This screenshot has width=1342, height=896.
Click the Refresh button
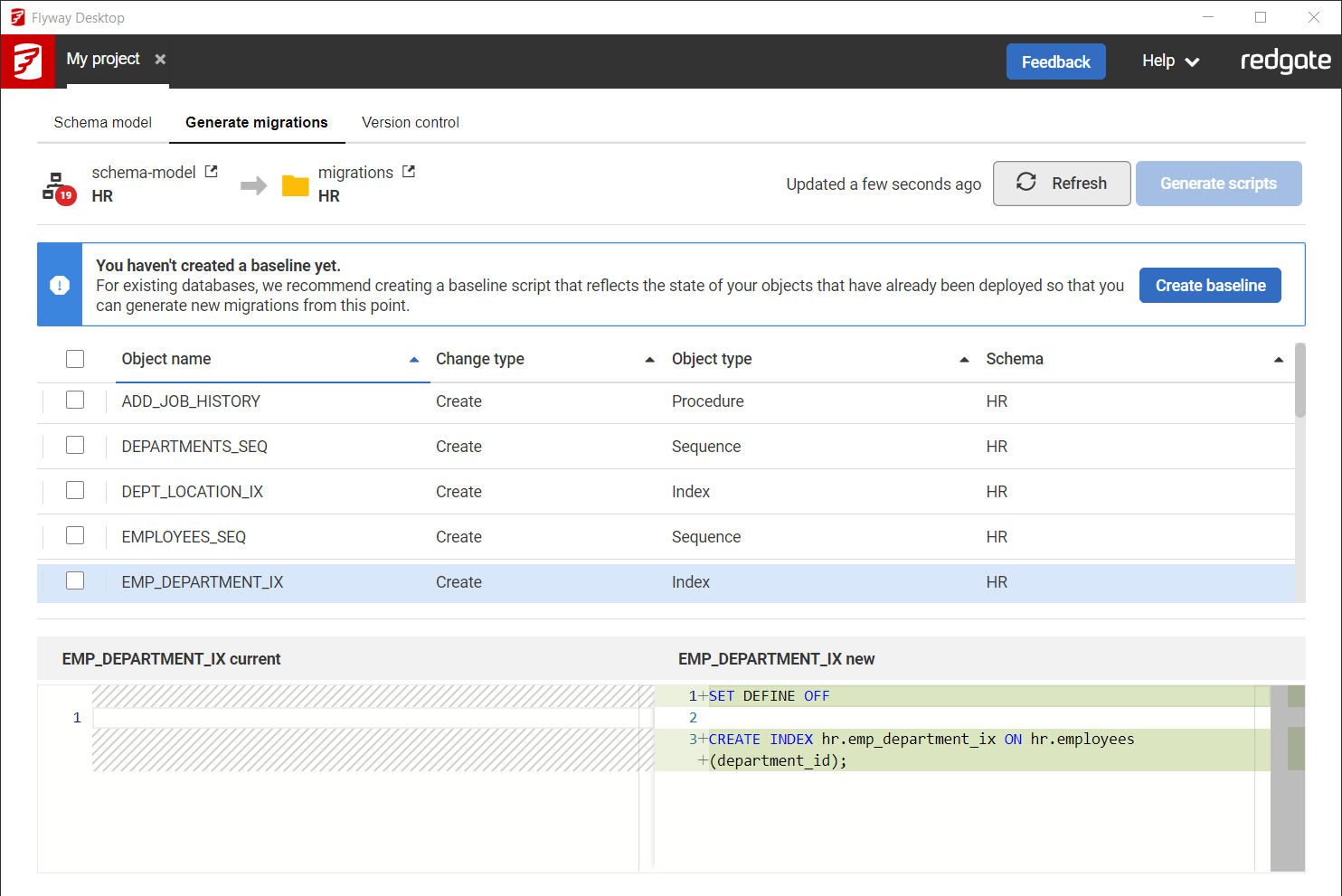coord(1062,184)
